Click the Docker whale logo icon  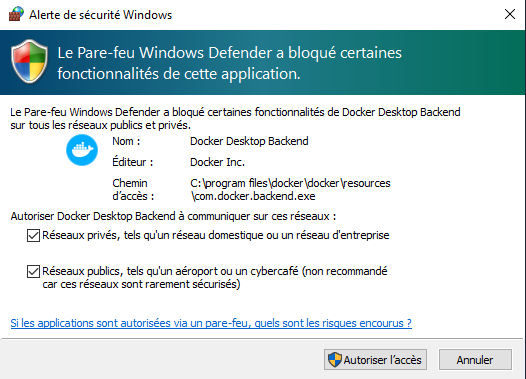(x=82, y=150)
